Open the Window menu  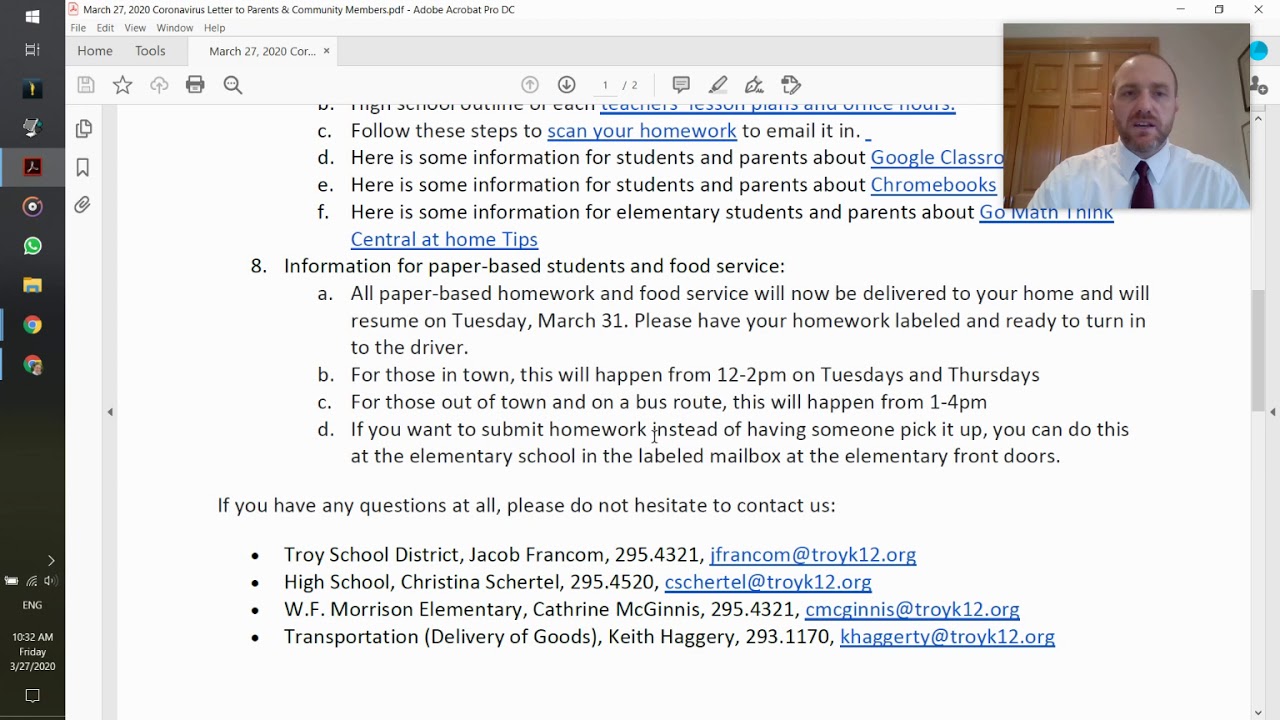pos(175,28)
